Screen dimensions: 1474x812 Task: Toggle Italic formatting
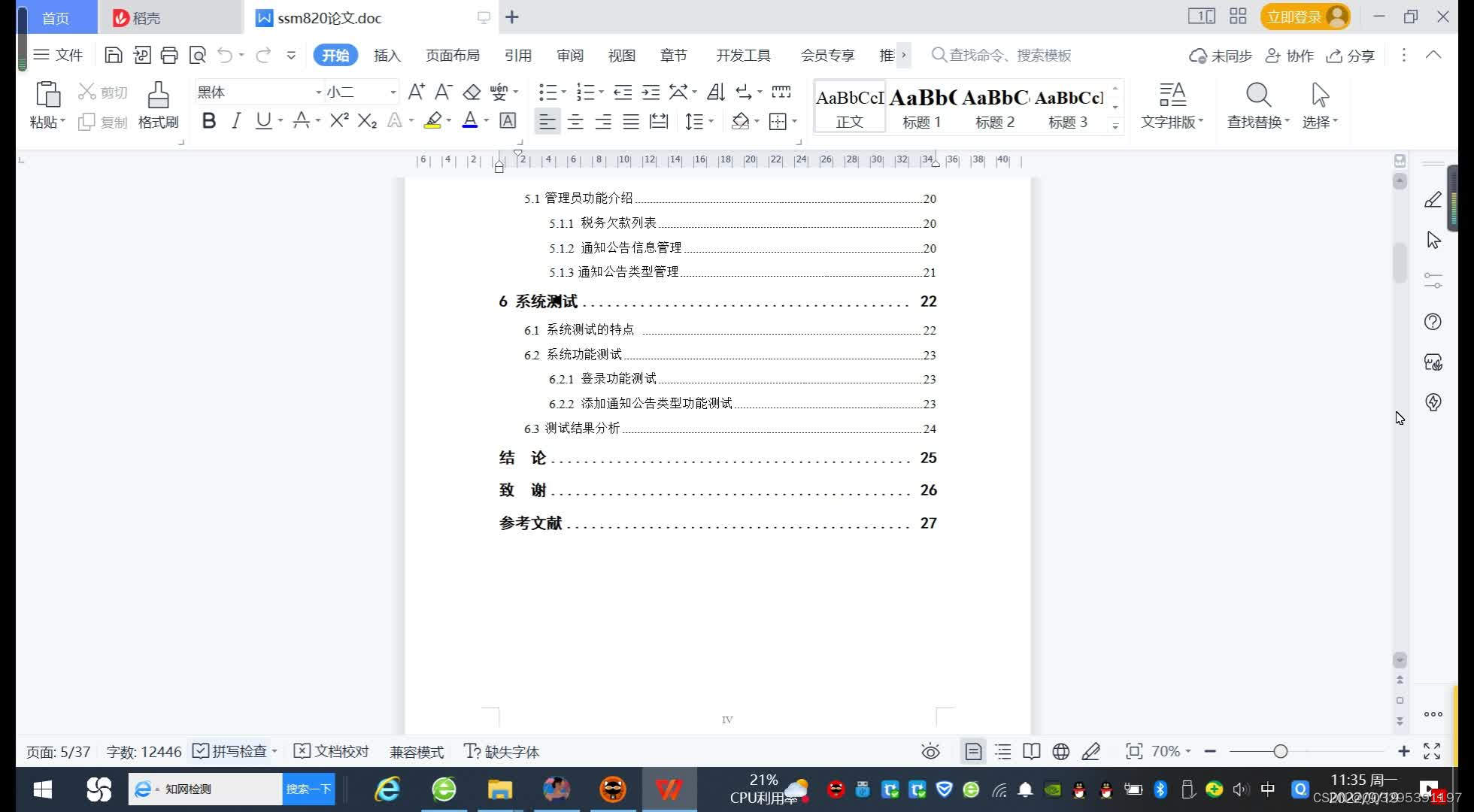coord(236,120)
